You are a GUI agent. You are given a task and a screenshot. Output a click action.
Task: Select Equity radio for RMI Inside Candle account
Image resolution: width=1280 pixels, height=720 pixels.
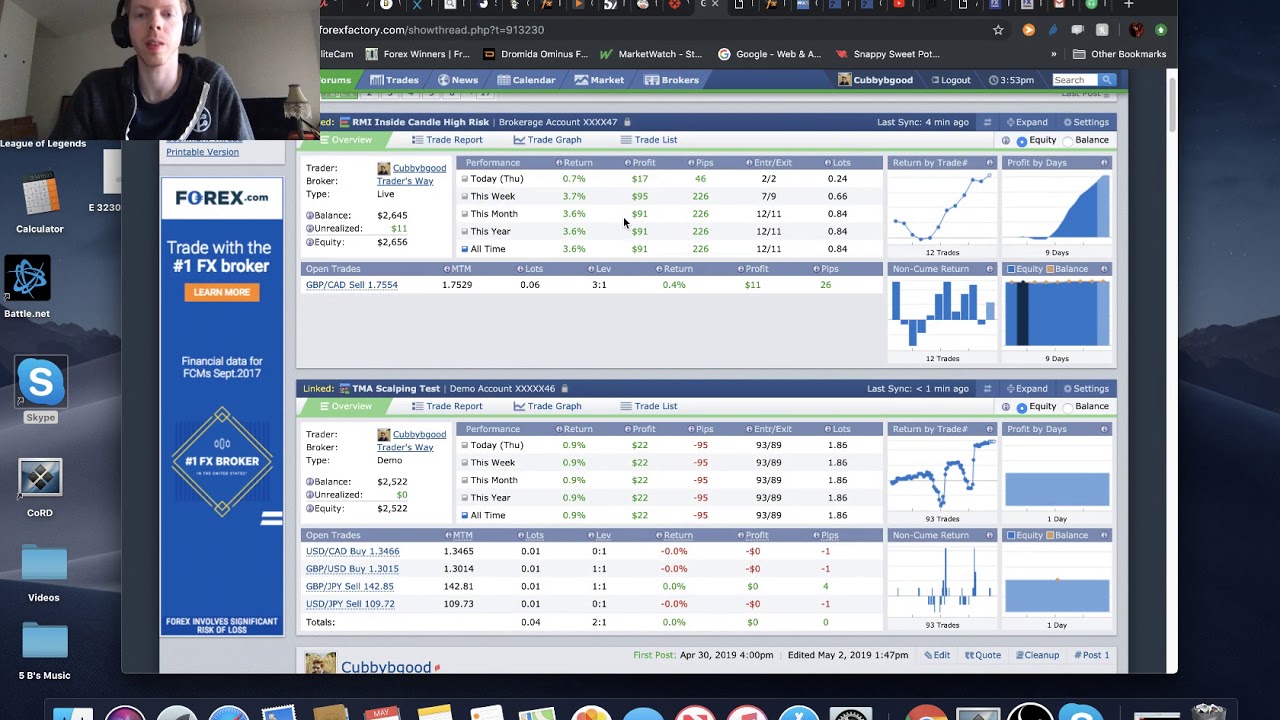[1022, 141]
